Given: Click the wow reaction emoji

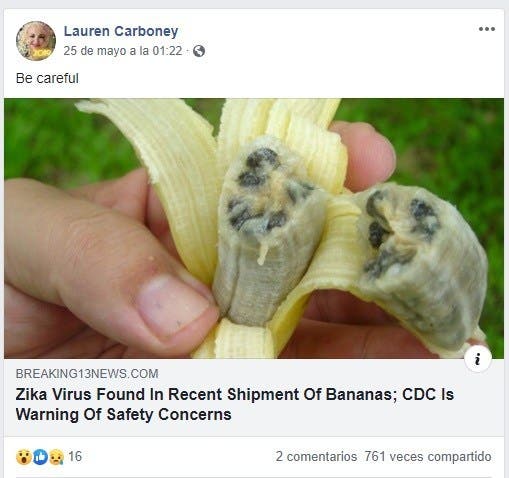Looking at the screenshot, I should [24, 457].
